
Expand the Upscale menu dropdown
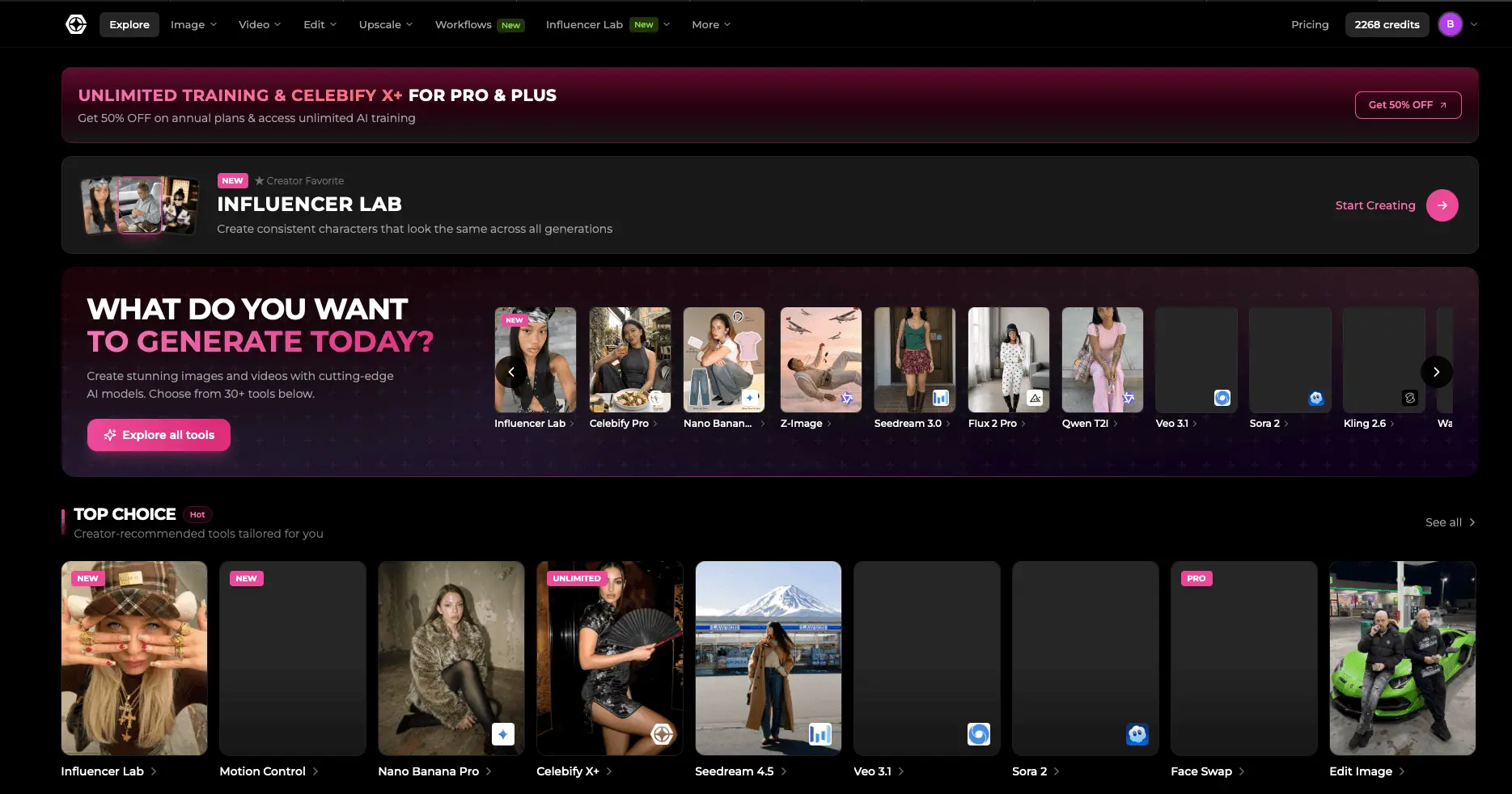pos(386,24)
